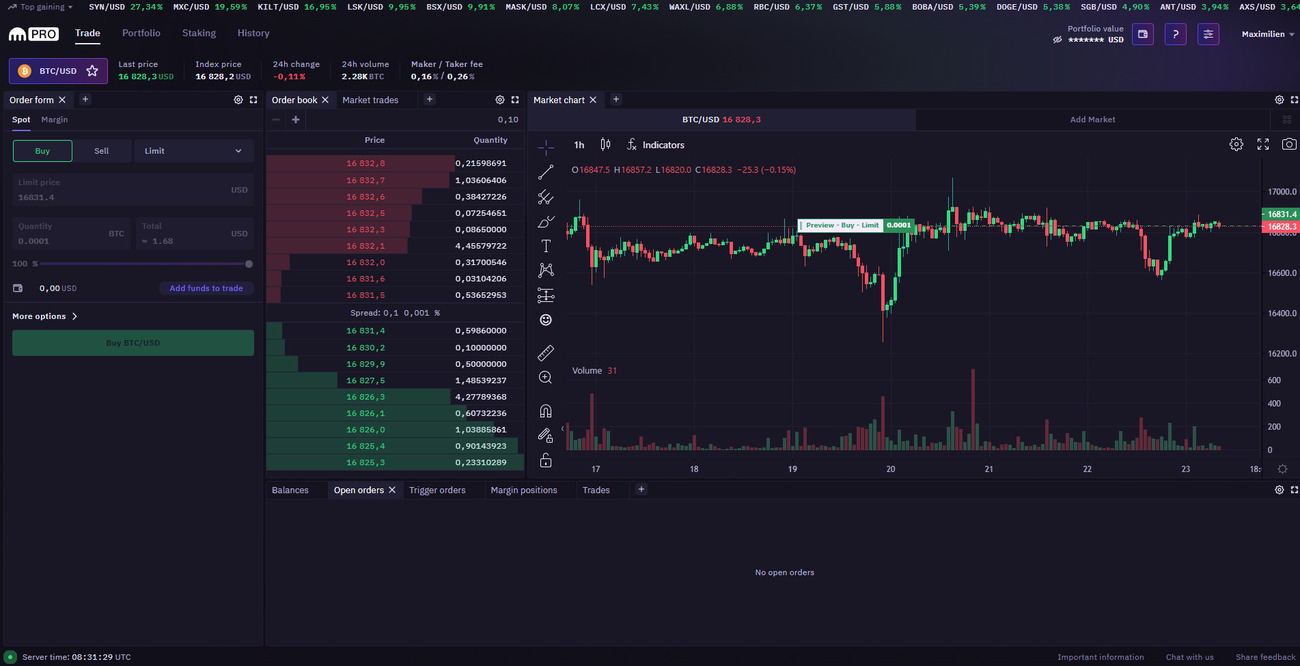Switch order side to Sell
1300x666 pixels.
click(x=102, y=151)
